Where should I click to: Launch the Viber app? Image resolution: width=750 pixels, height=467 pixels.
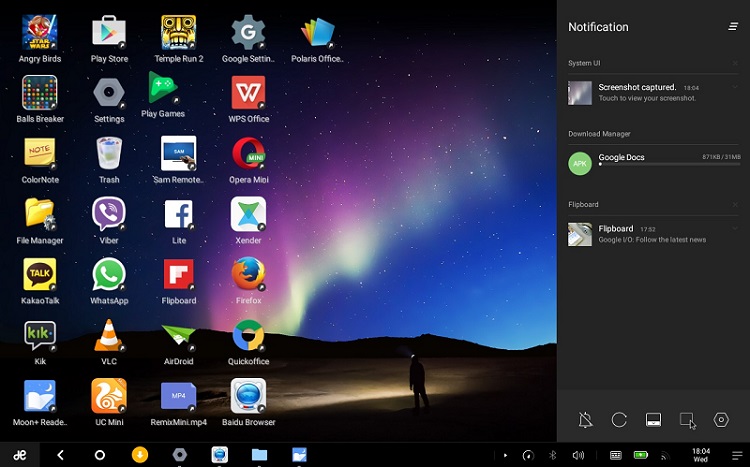tap(109, 214)
